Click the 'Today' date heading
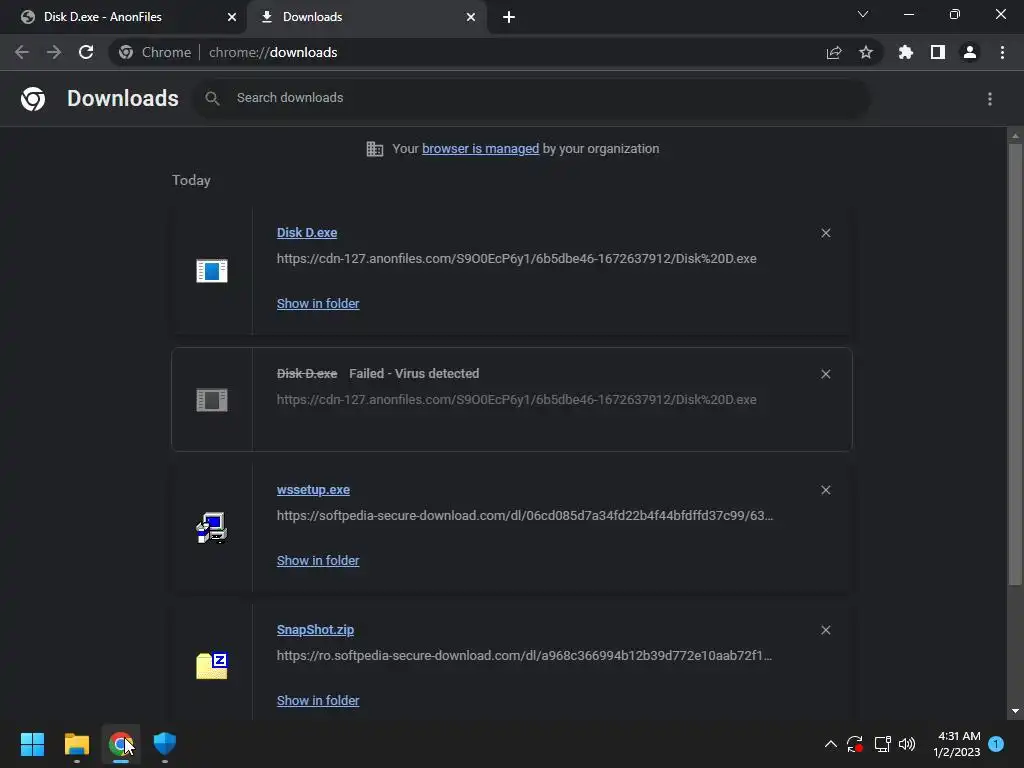The image size is (1024, 768). tap(191, 180)
